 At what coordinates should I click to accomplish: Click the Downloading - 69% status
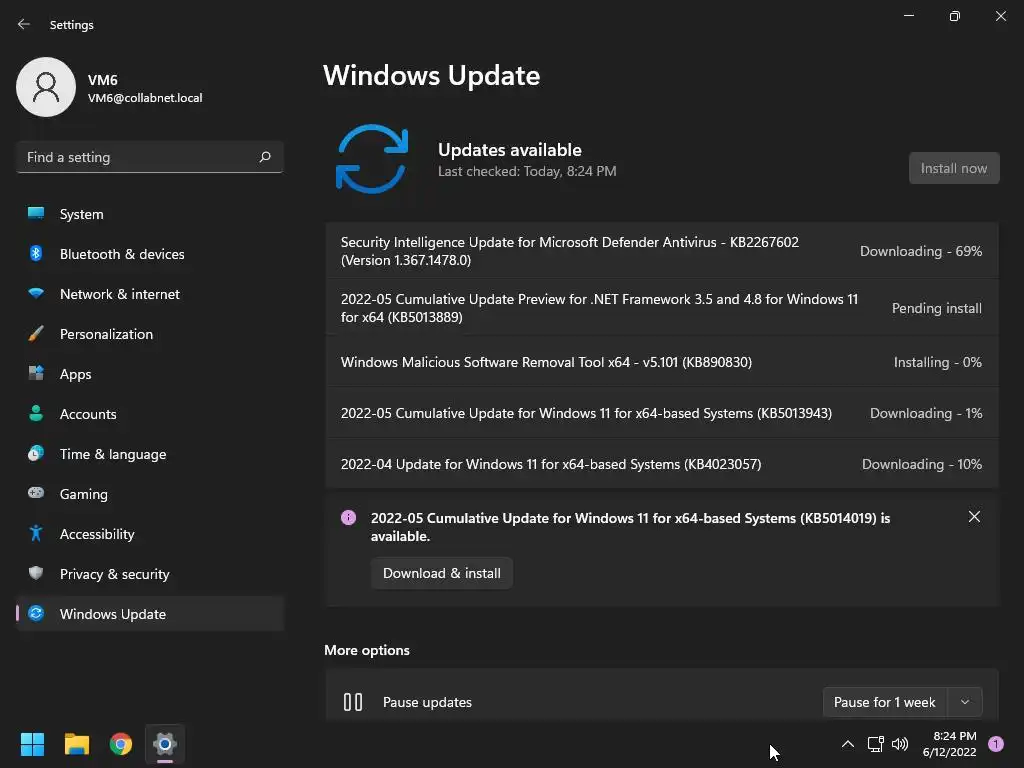(x=921, y=251)
